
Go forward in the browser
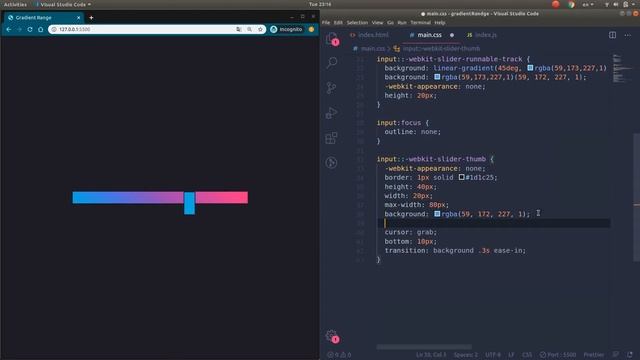click(19, 29)
